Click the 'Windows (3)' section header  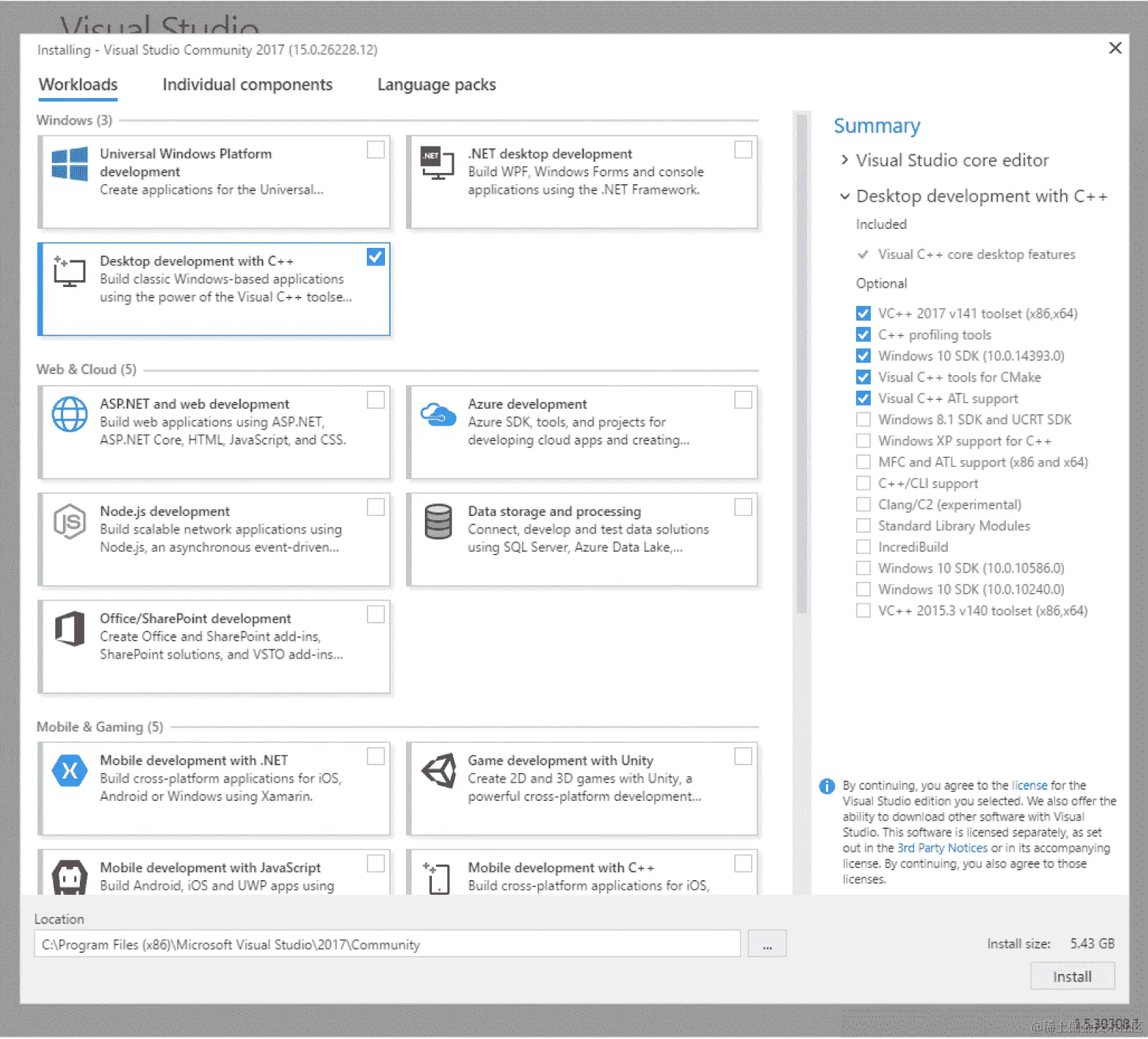[74, 120]
